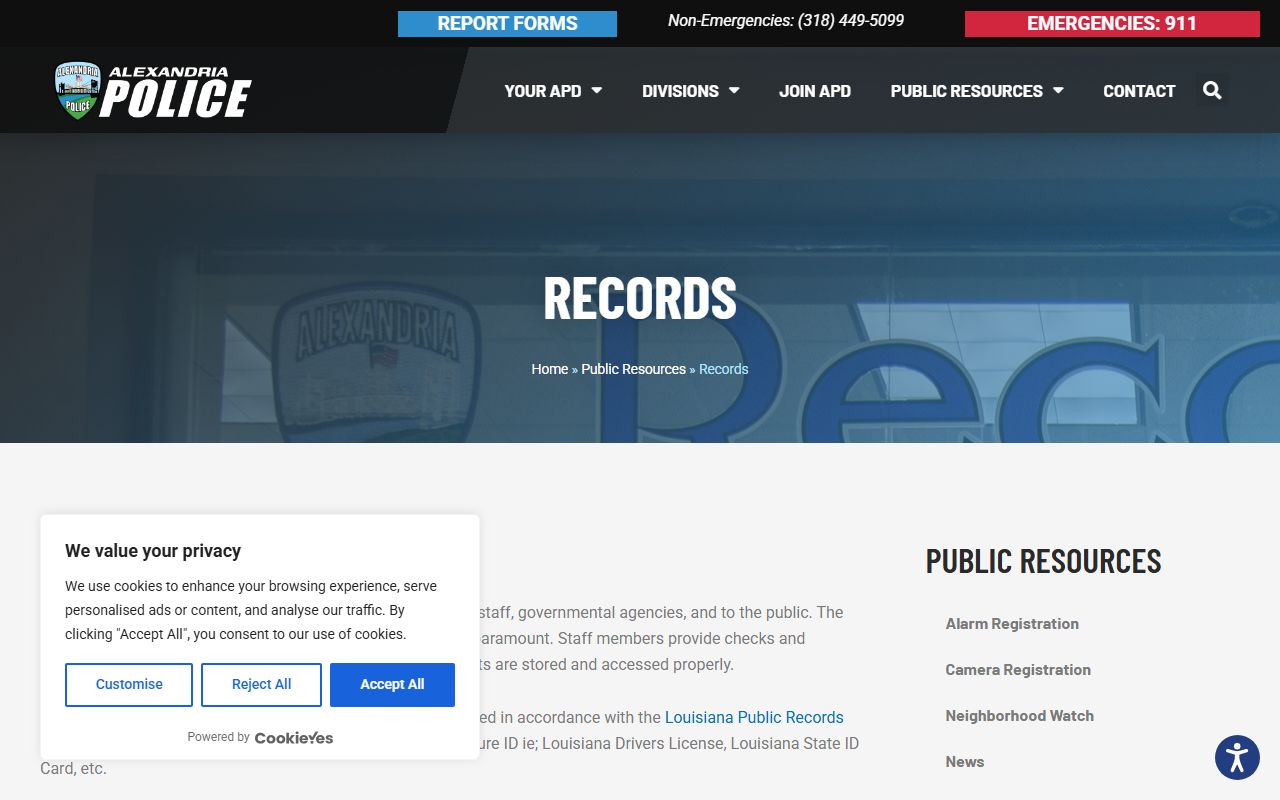Open the accessibility widget icon
This screenshot has width=1280, height=800.
point(1237,757)
